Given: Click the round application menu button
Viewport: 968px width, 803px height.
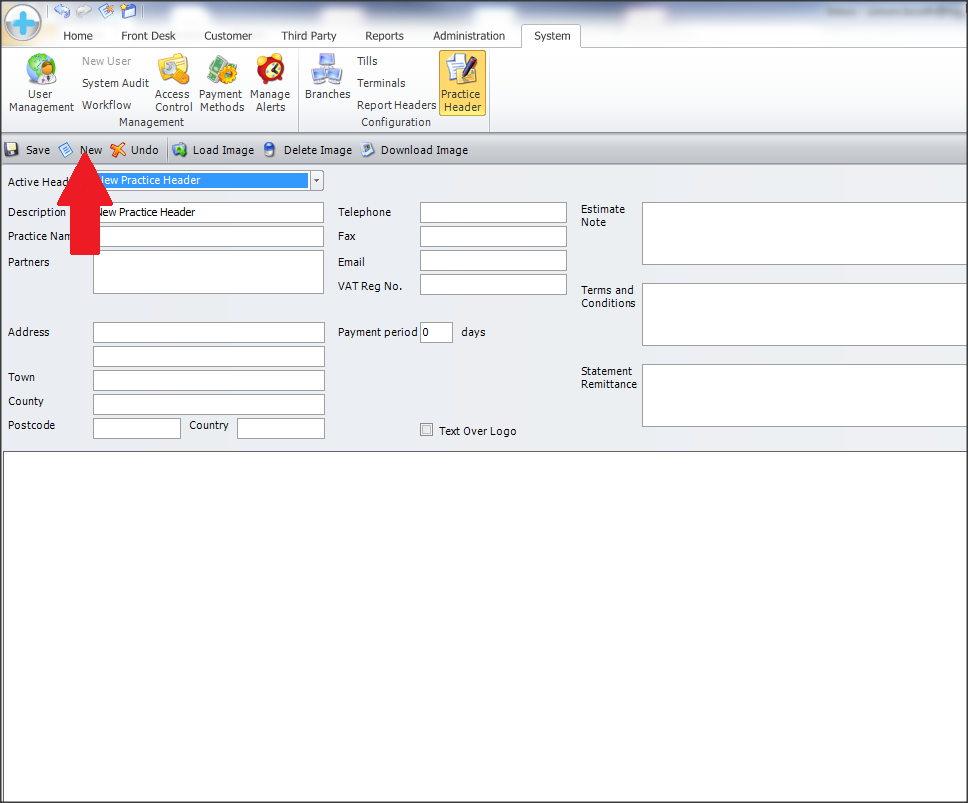Looking at the screenshot, I should point(23,22).
